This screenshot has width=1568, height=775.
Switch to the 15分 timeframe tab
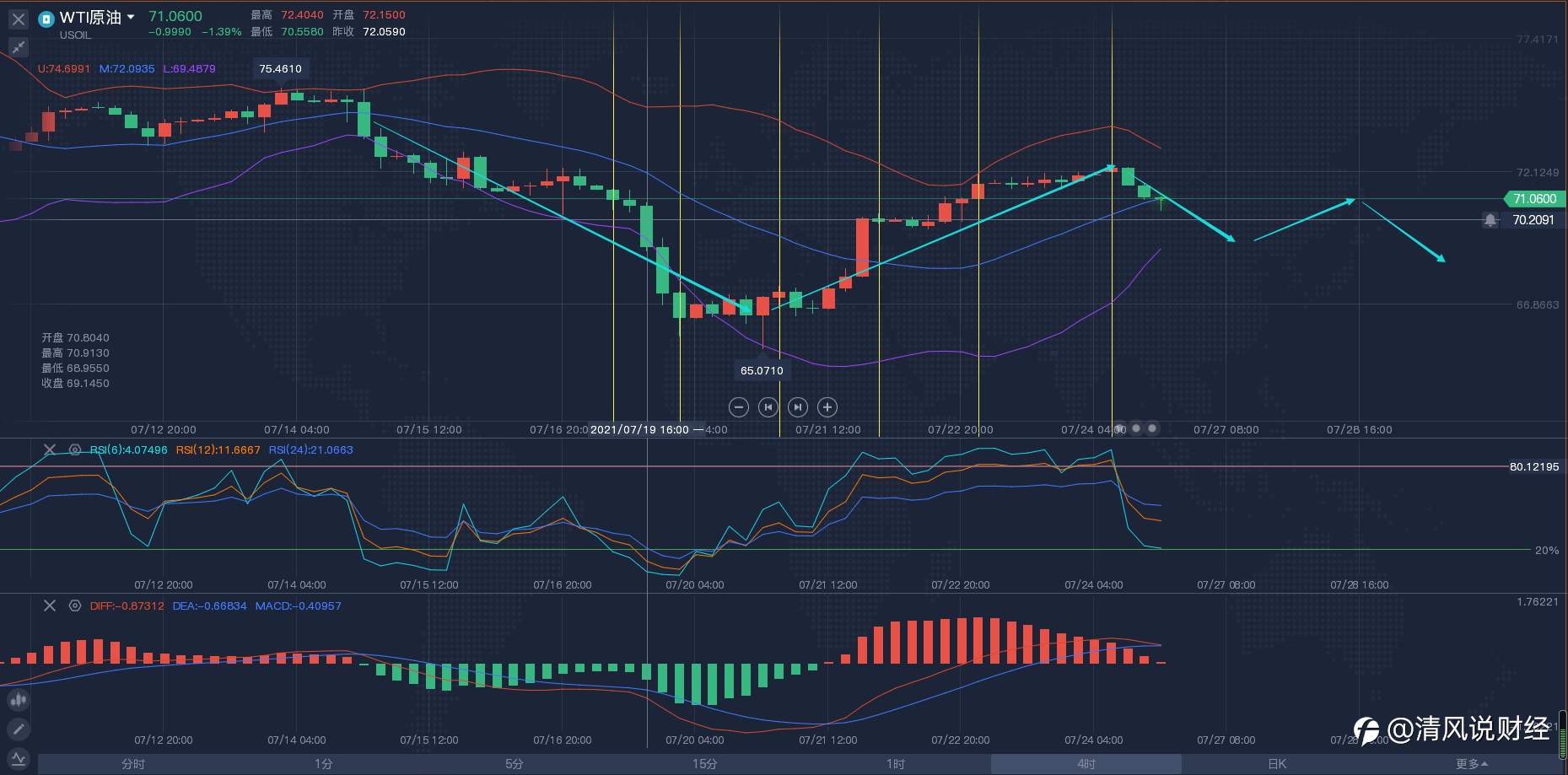(705, 764)
